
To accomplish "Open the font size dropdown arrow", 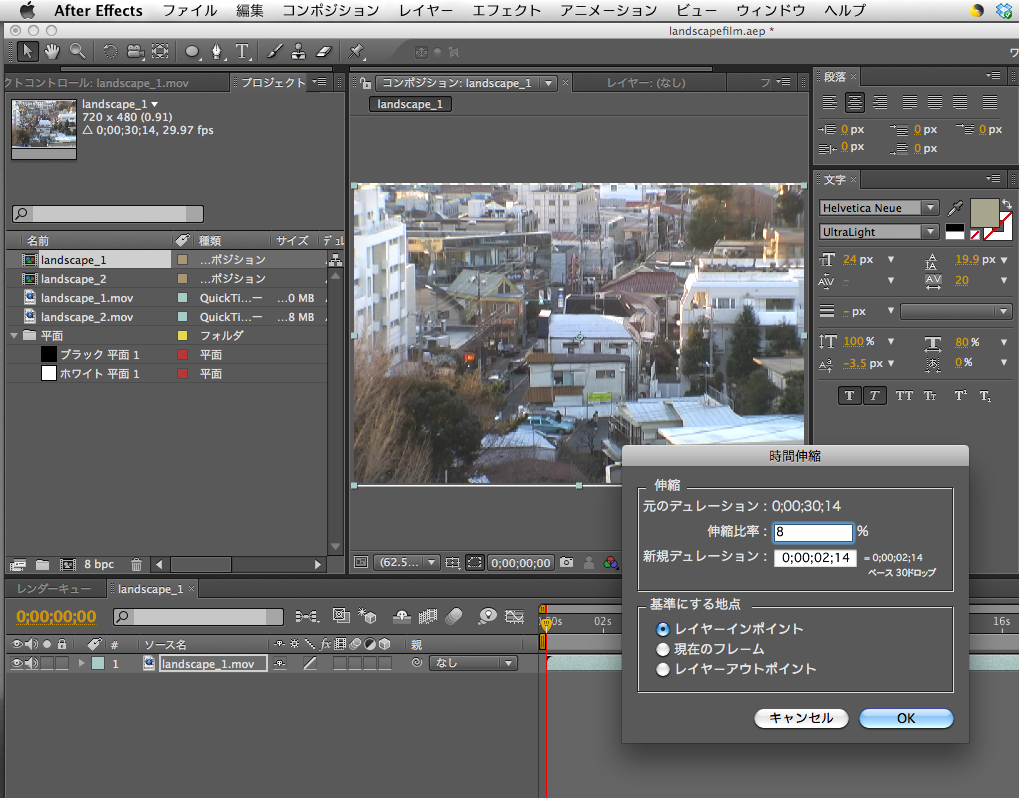I will (x=891, y=259).
